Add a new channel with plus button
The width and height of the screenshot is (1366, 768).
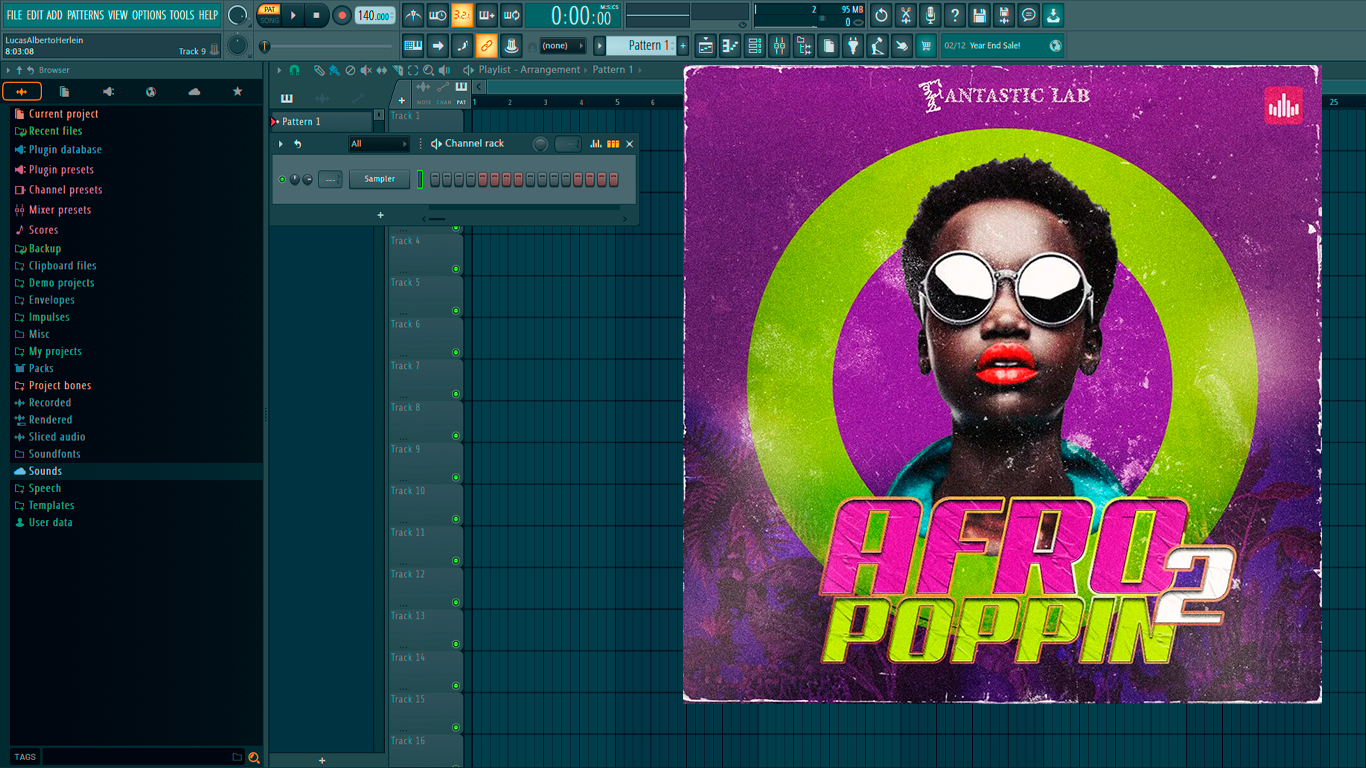tap(380, 215)
